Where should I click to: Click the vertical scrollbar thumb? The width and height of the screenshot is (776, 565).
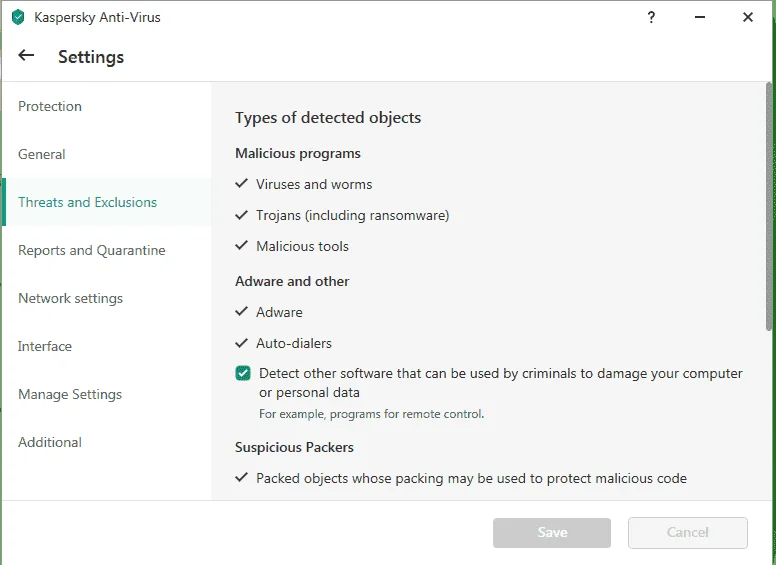click(x=769, y=206)
